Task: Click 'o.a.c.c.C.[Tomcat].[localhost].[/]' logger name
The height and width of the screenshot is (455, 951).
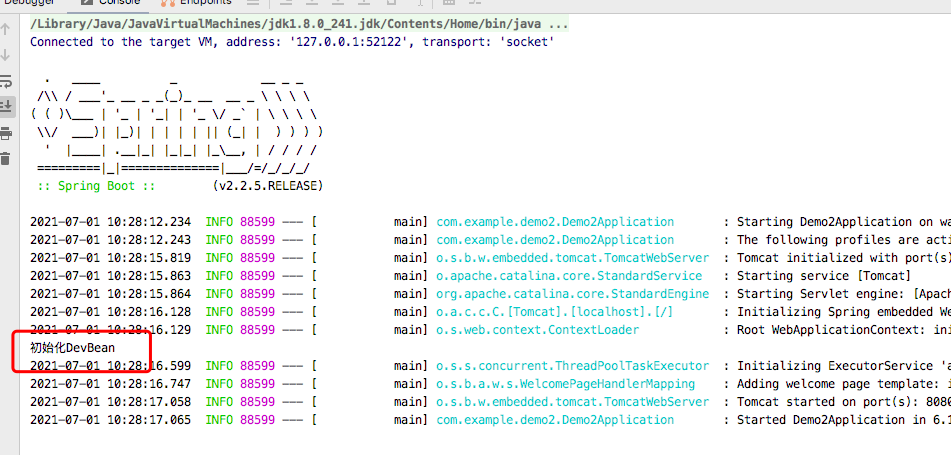Action: tap(554, 312)
